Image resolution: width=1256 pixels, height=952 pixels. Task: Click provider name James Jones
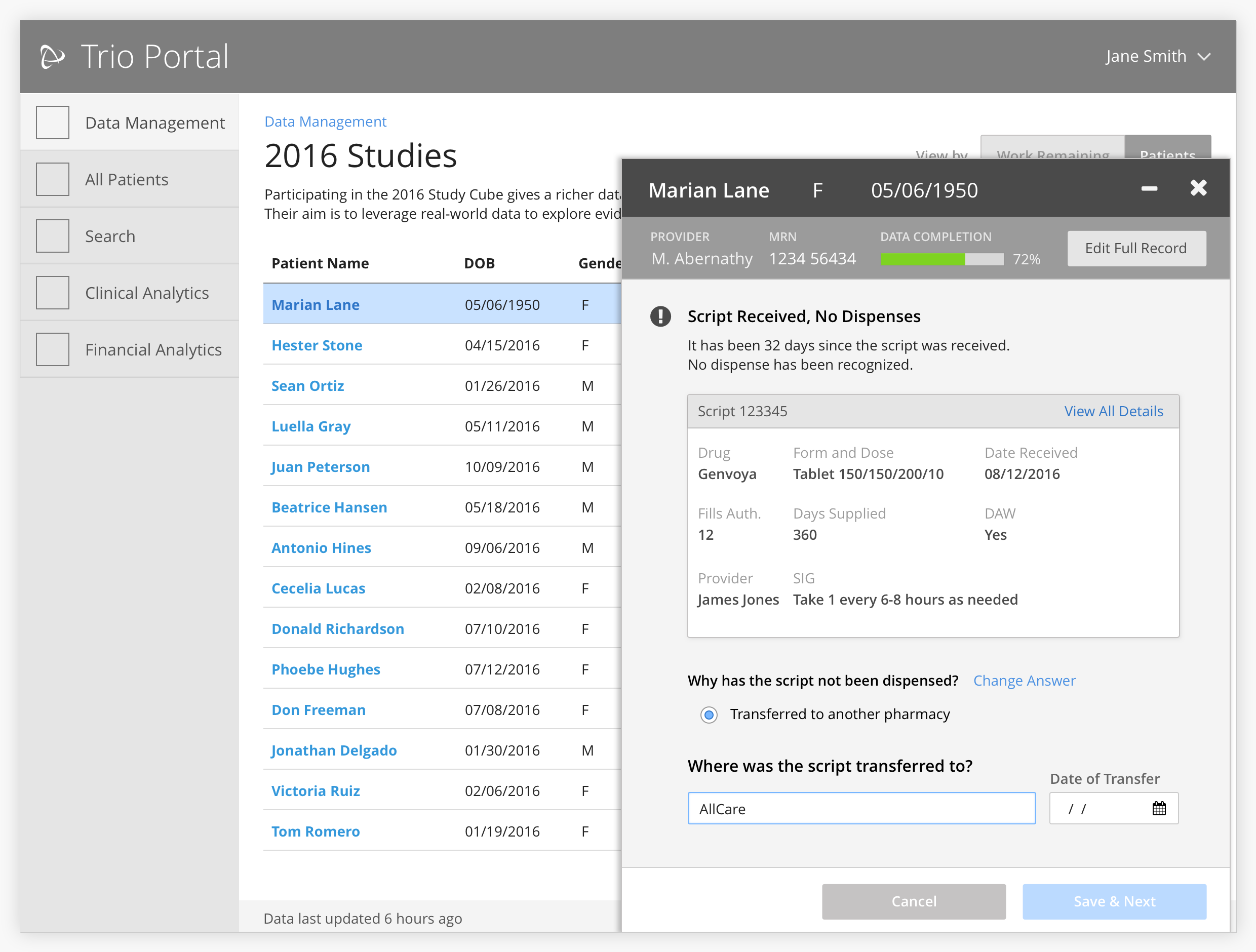(738, 600)
